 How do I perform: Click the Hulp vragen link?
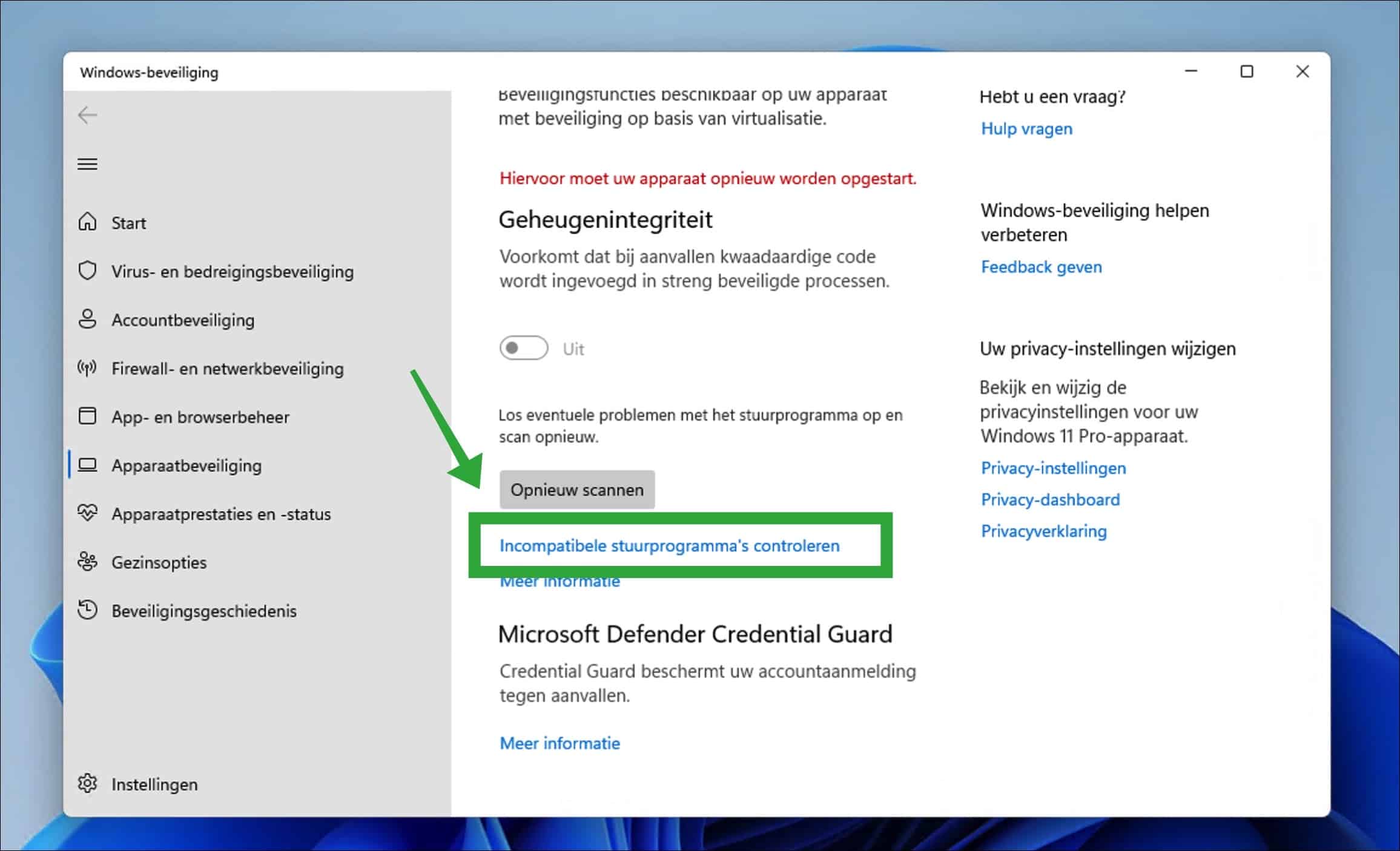pos(1026,128)
